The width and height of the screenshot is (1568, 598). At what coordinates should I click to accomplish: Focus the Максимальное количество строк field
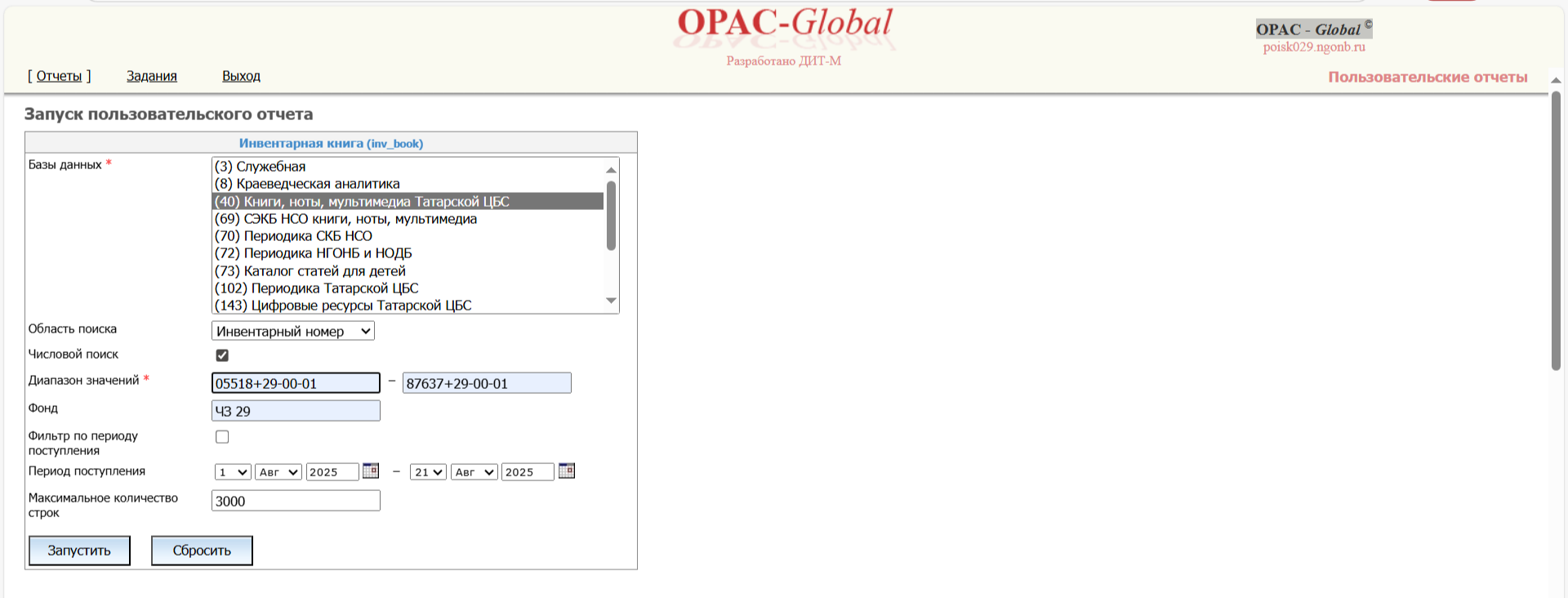[296, 501]
